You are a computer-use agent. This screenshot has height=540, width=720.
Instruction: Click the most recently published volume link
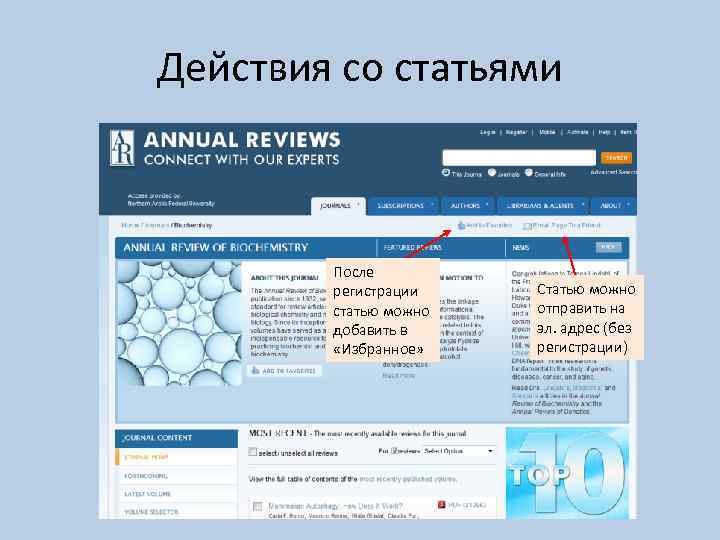[x=408, y=479]
